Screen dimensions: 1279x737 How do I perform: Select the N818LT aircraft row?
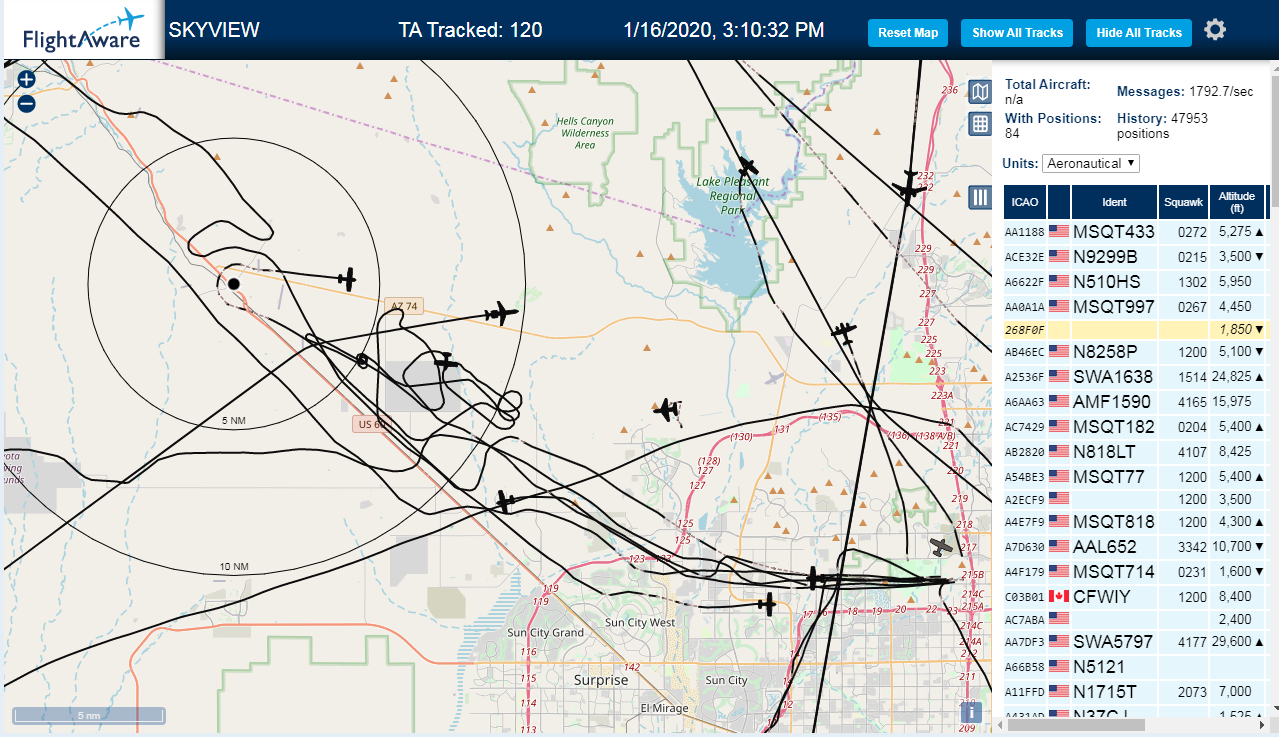coord(1136,451)
